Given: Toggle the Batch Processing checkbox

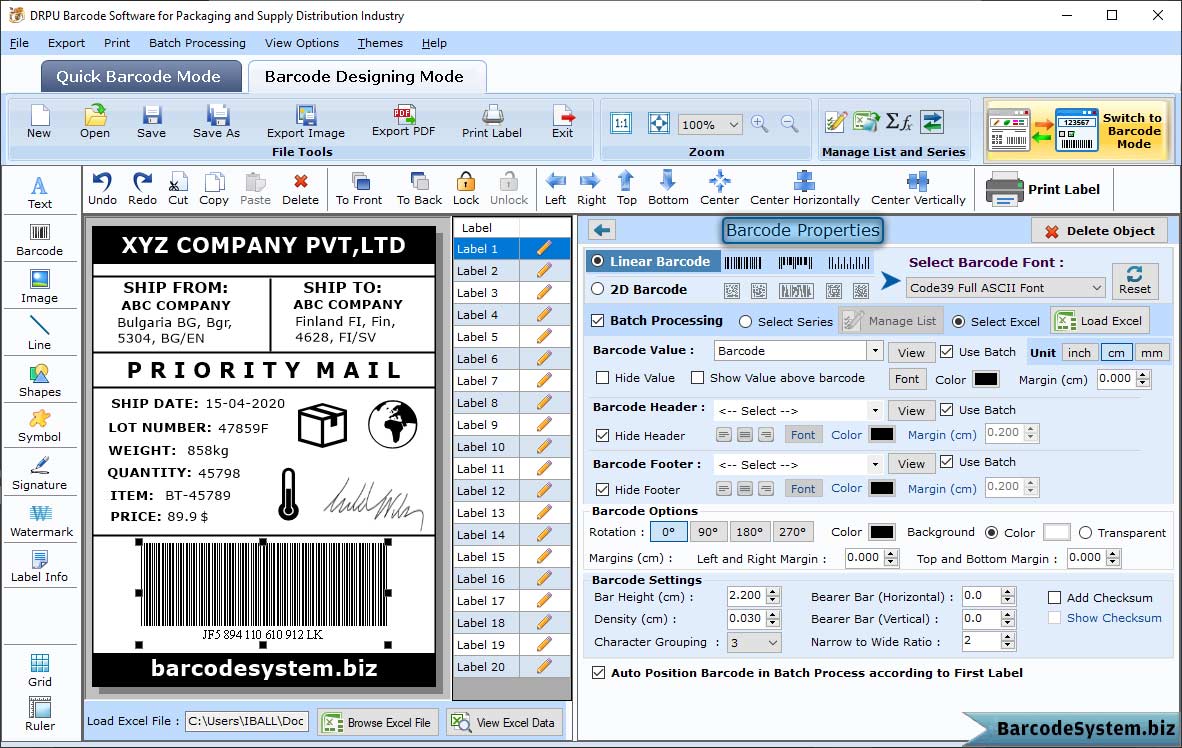Looking at the screenshot, I should pyautogui.click(x=598, y=320).
